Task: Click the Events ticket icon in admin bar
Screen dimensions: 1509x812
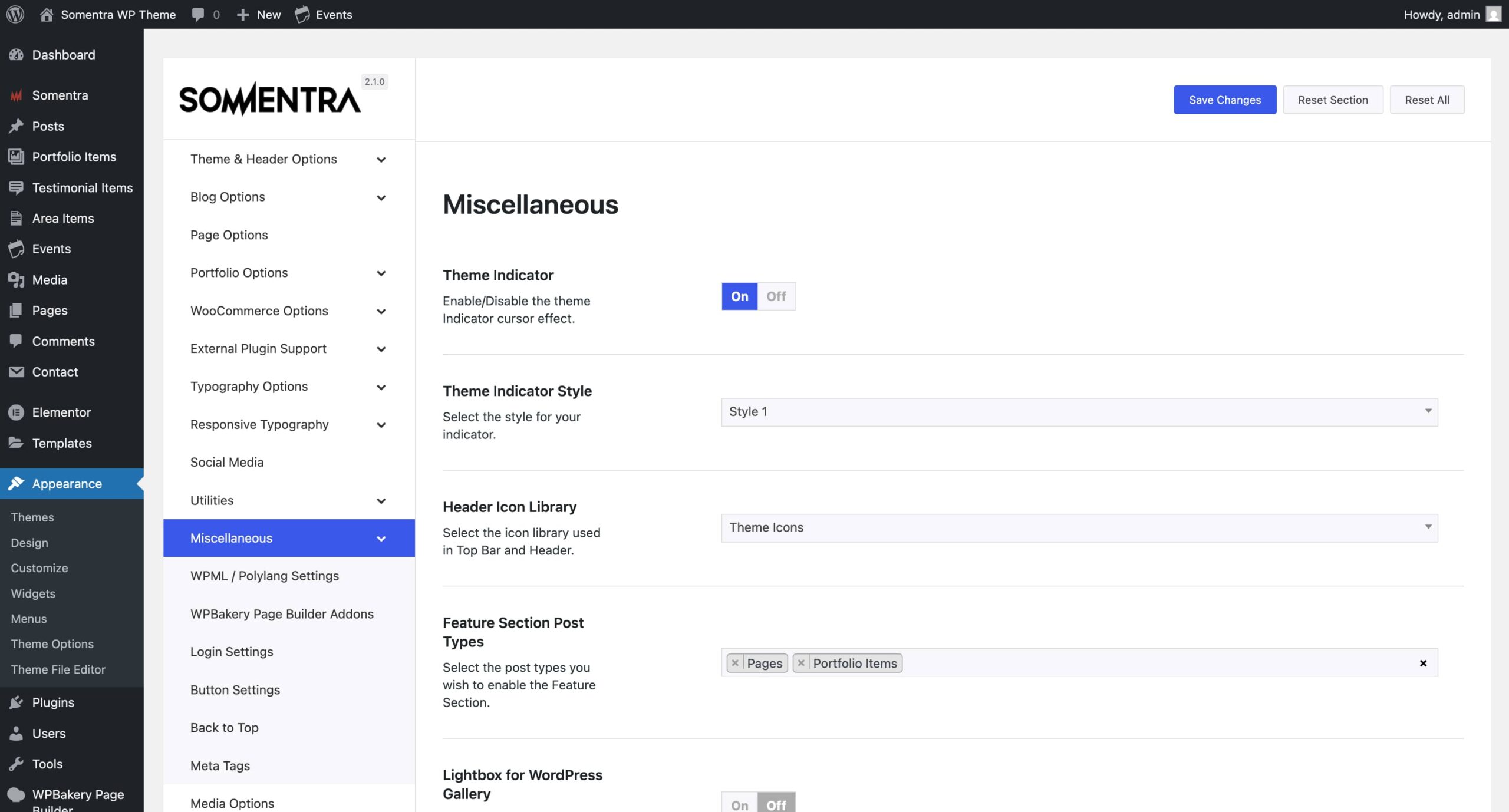Action: (302, 15)
